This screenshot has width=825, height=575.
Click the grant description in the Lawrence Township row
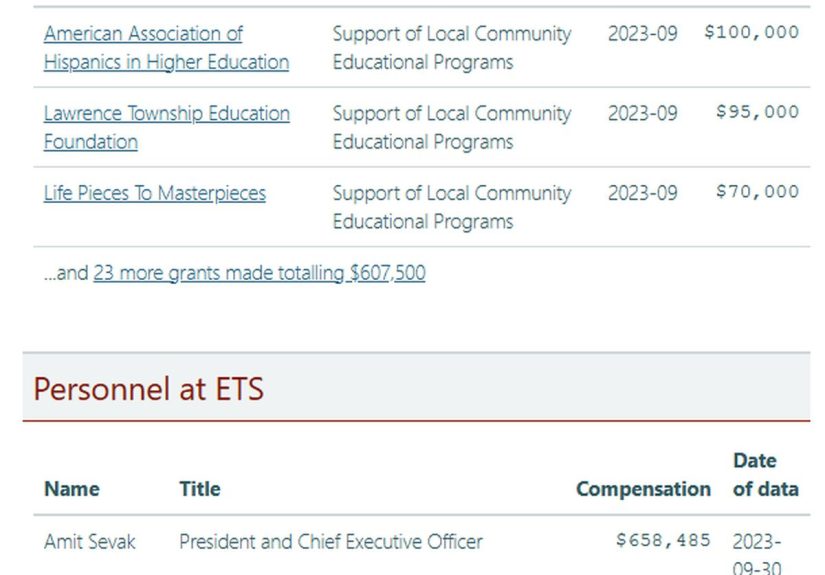tap(452, 127)
